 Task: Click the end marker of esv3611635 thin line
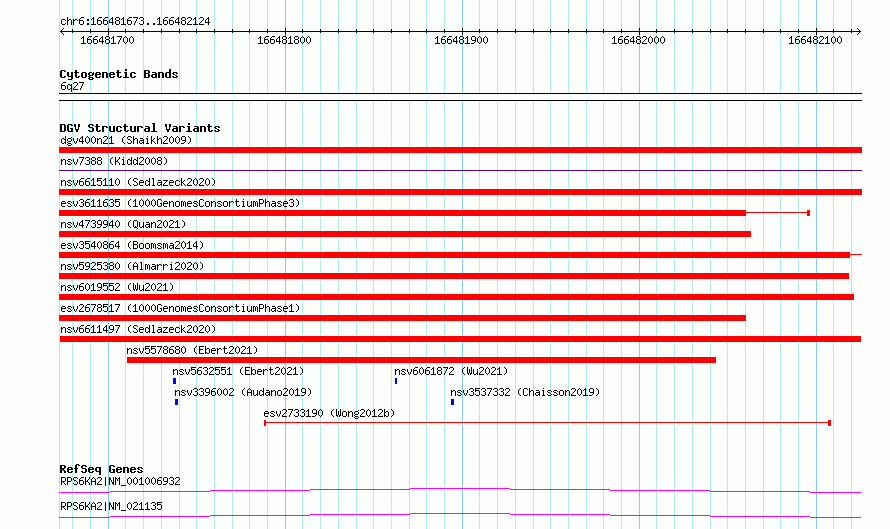coord(808,213)
